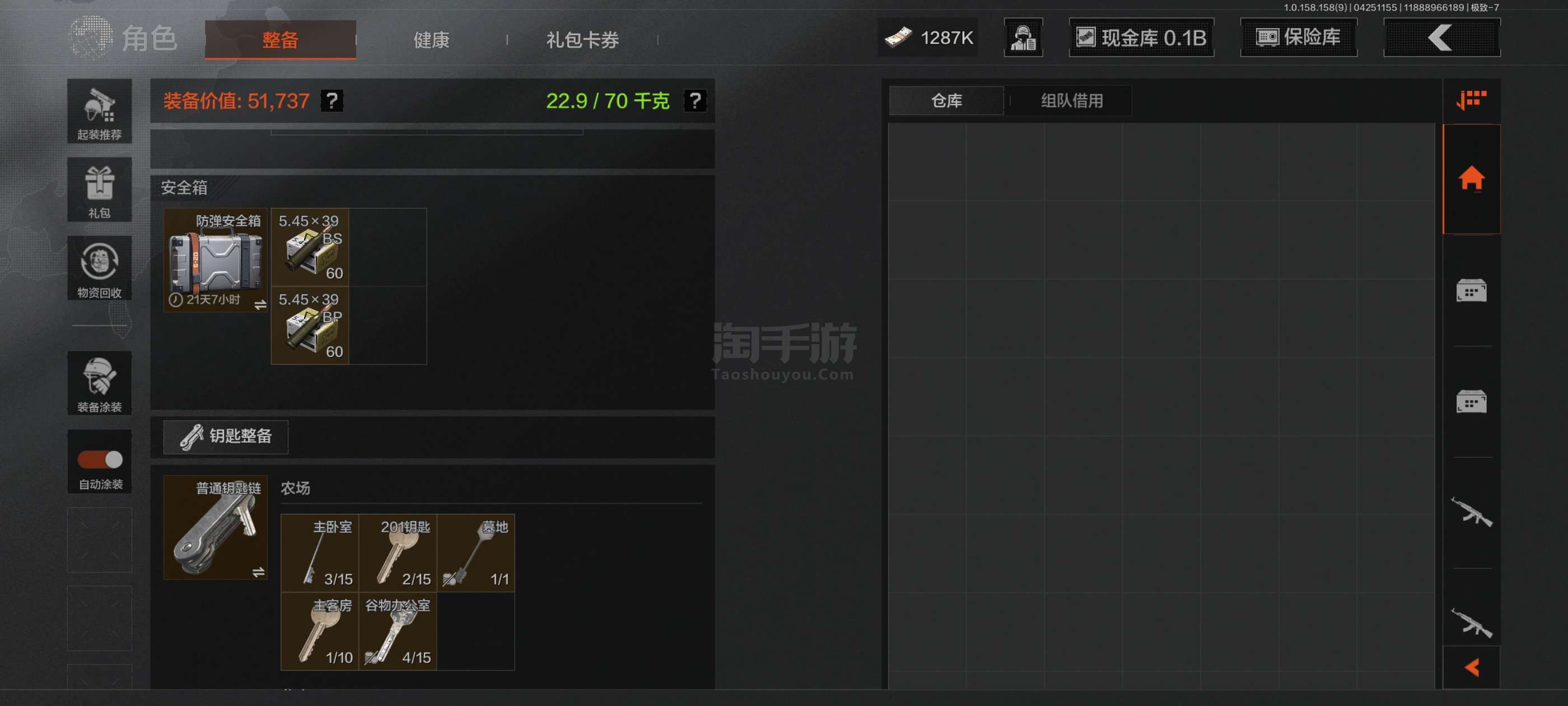Select the 5.45×39 BS ammo stack
1568x706 pixels.
point(310,247)
